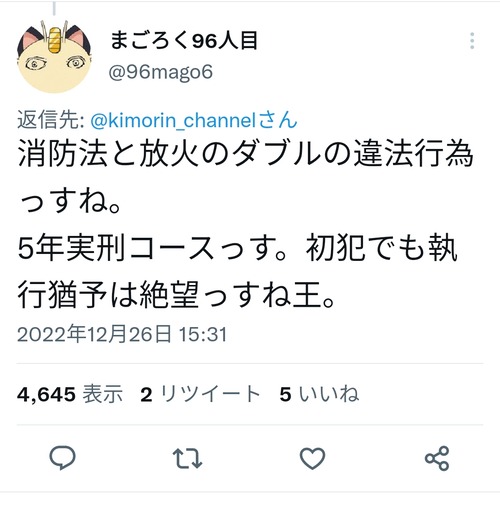The height and width of the screenshot is (507, 500).
Task: Open the share icon options
Action: 437,458
